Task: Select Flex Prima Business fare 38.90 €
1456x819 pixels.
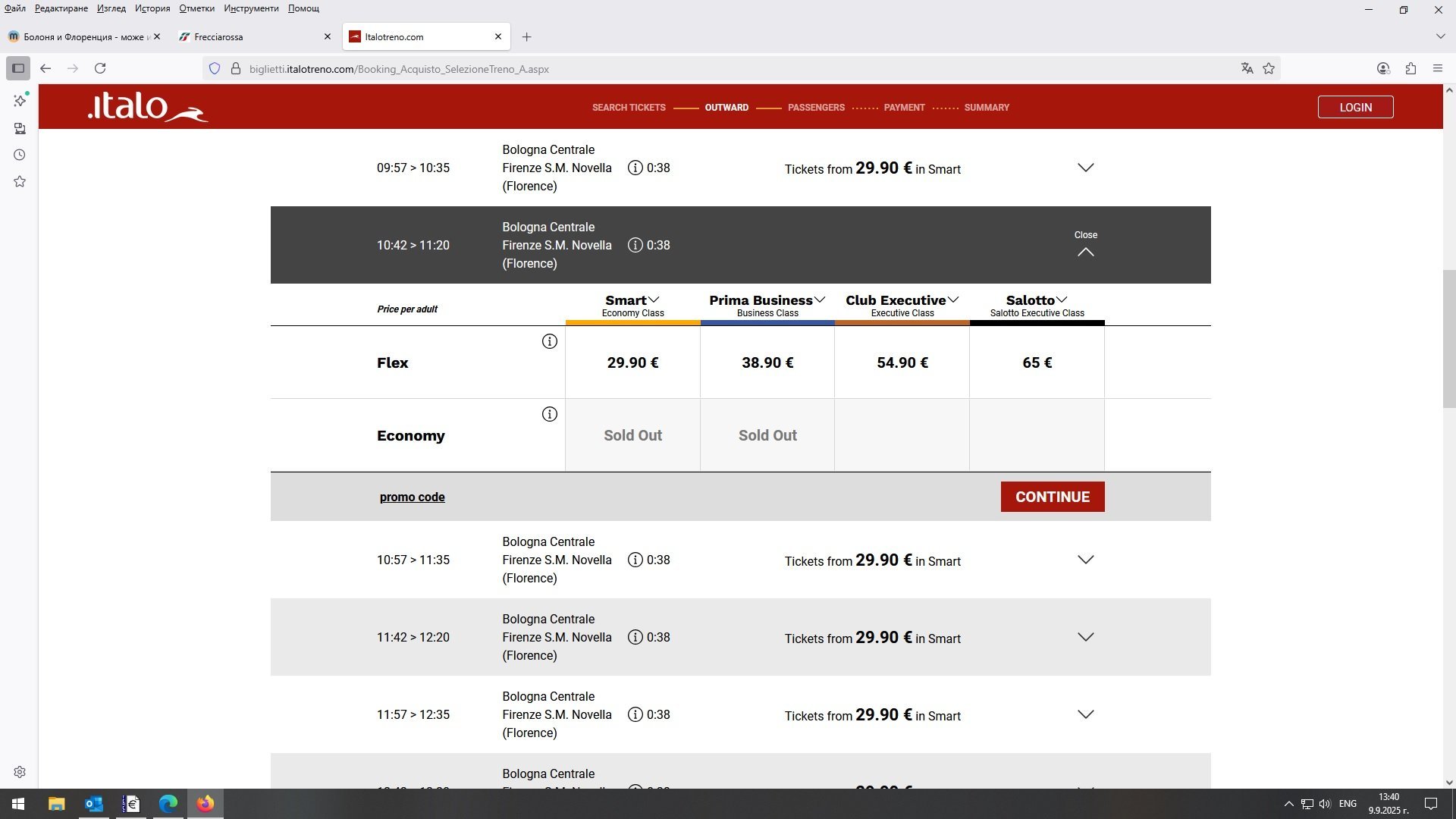Action: coord(767,362)
